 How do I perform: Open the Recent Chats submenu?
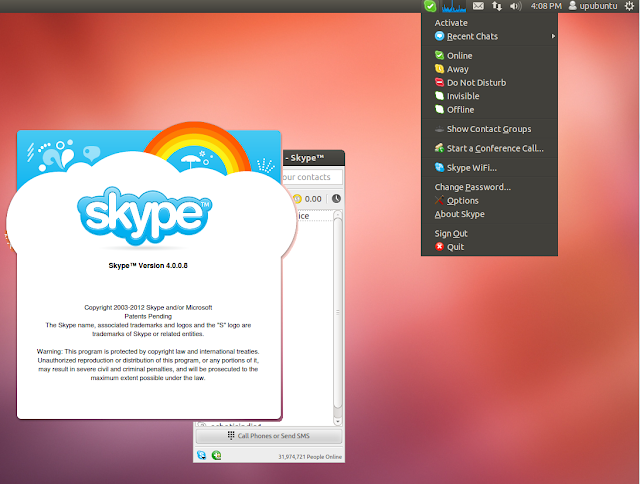489,36
